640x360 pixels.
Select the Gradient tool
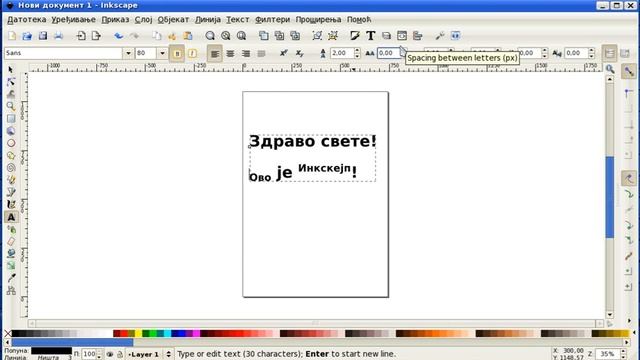tap(11, 266)
